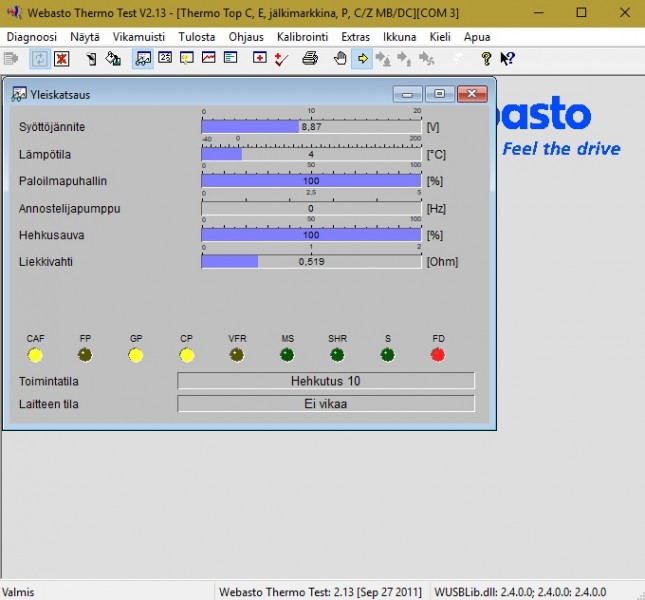
Task: Click the hand tool icon
Action: (x=340, y=59)
